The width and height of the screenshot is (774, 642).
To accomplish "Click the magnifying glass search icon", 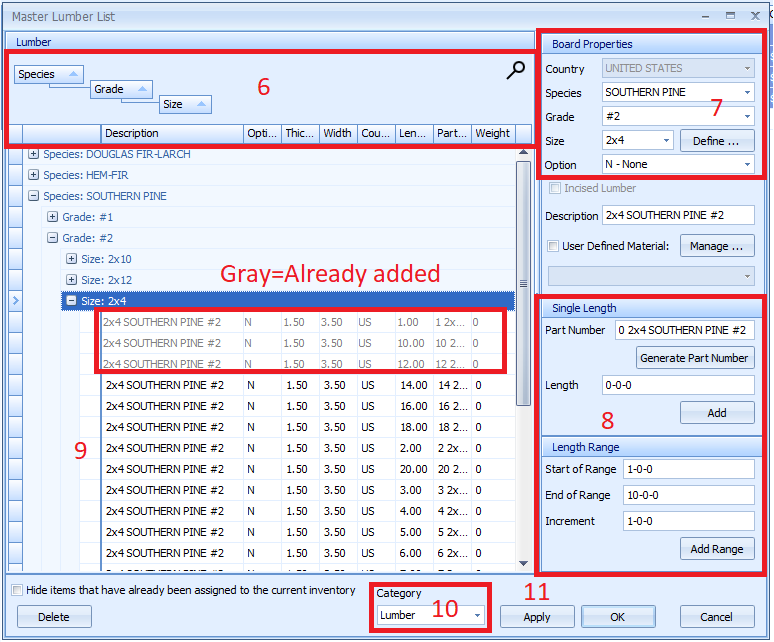I will coord(516,70).
